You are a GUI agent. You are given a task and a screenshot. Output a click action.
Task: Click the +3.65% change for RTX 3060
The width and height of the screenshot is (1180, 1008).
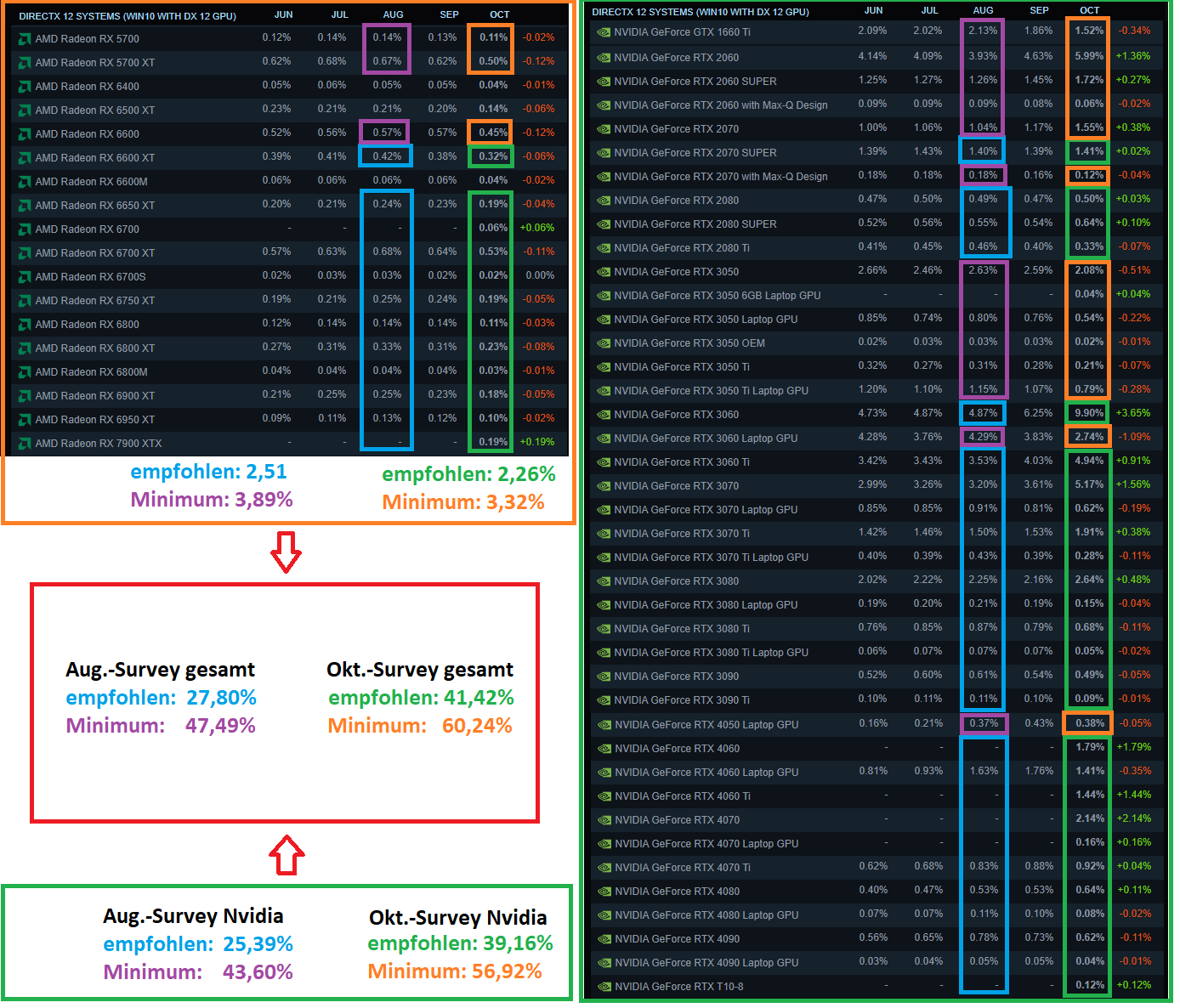1133,413
